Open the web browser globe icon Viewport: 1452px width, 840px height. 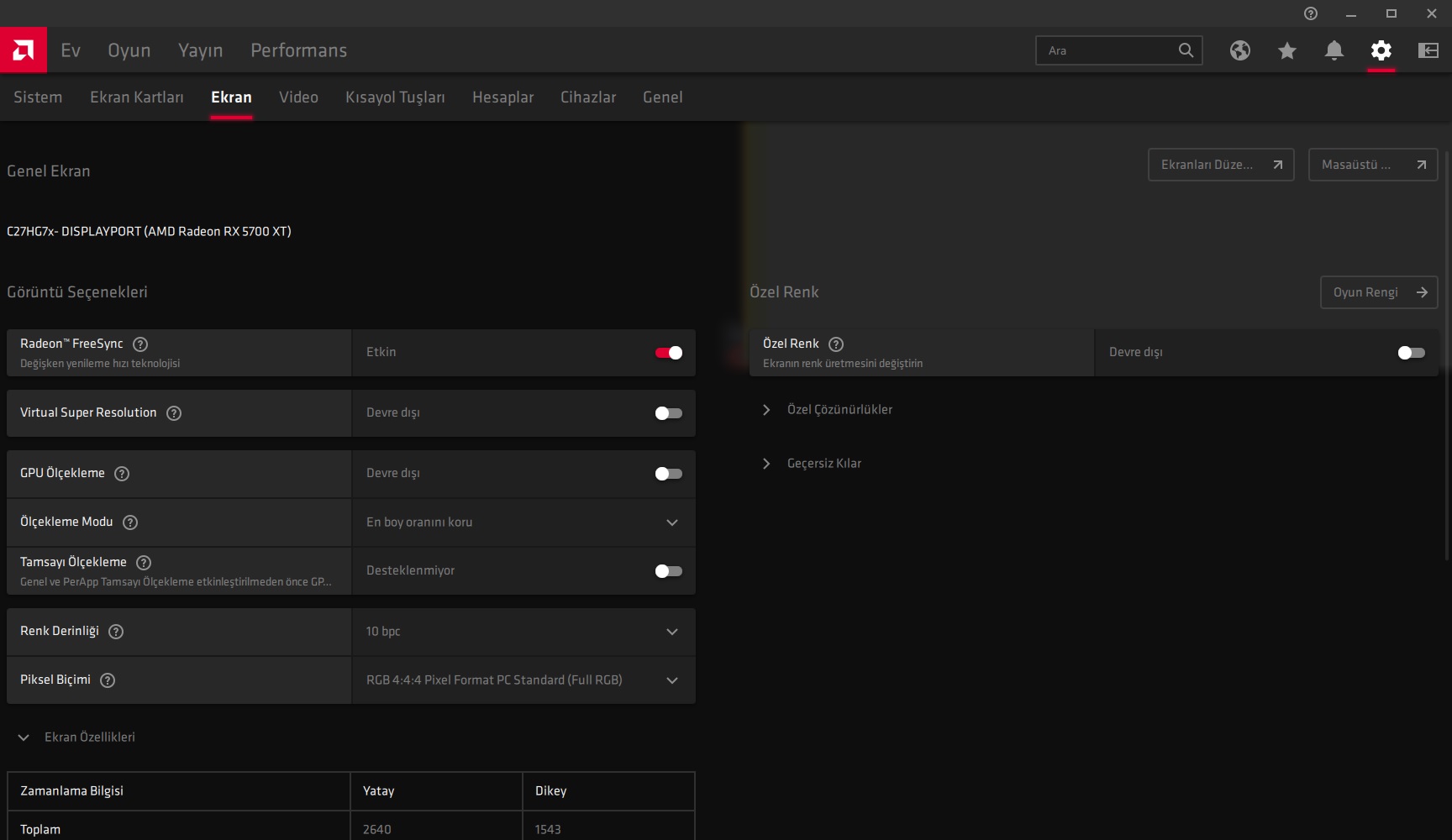coord(1240,50)
